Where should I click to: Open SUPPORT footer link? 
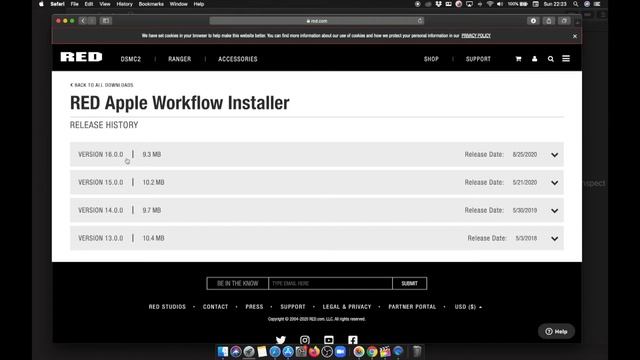pyautogui.click(x=293, y=307)
